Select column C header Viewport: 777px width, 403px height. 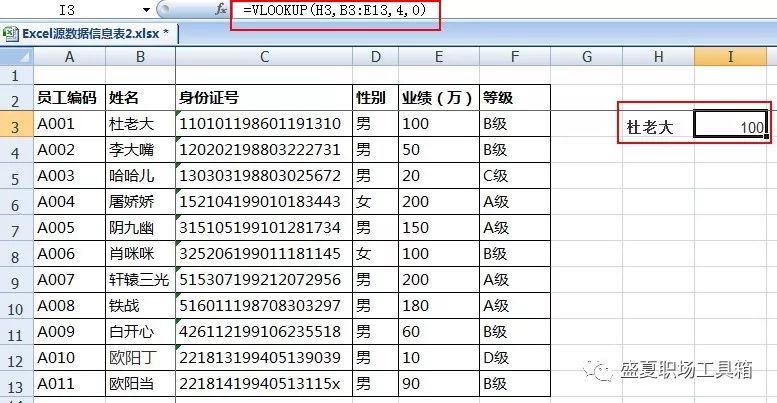coord(264,57)
